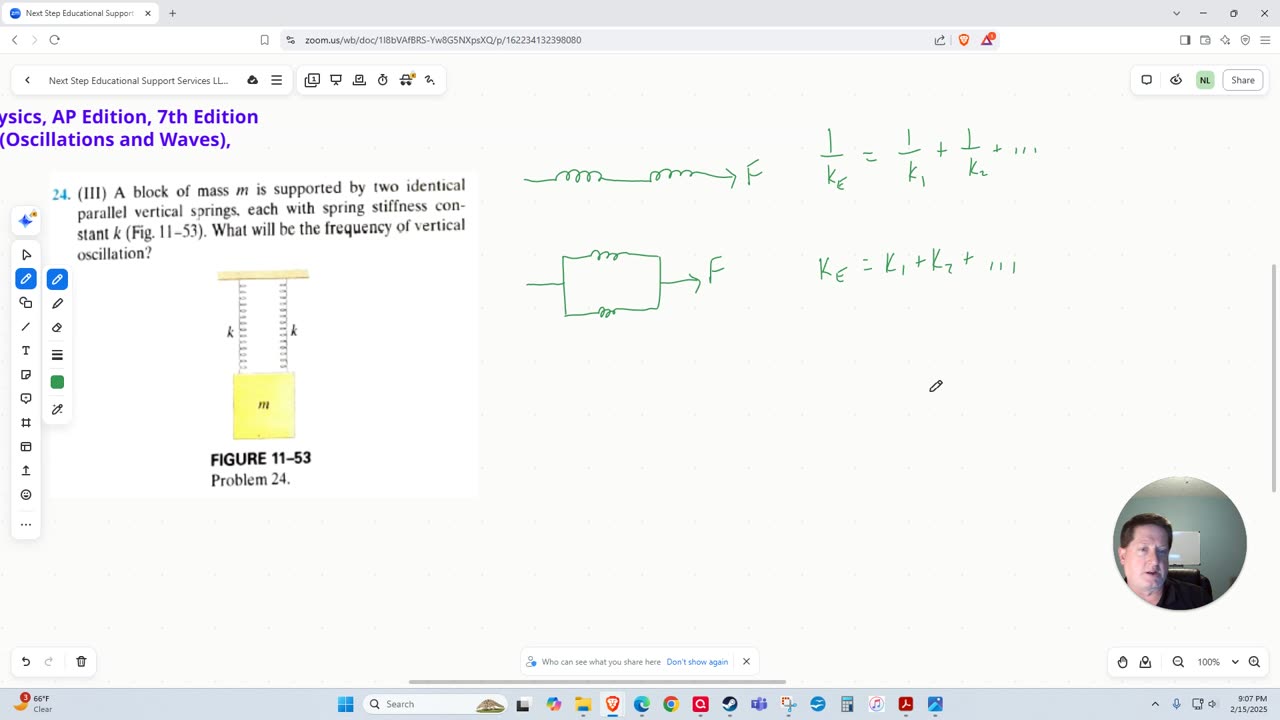Zoom out the whiteboard
Screen dimensions: 1280x720
click(x=1178, y=662)
